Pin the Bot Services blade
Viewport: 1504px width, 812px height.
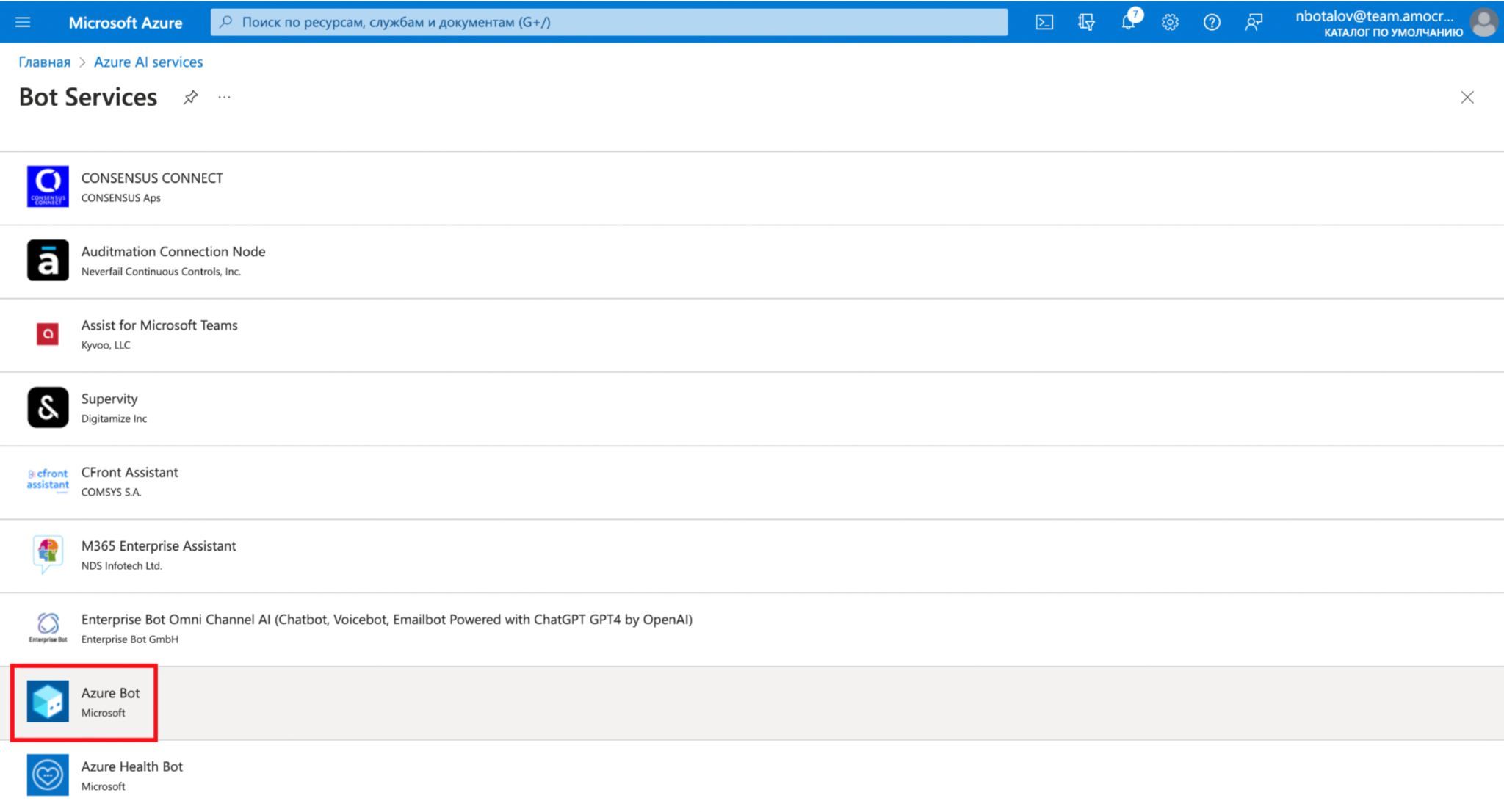click(x=190, y=97)
